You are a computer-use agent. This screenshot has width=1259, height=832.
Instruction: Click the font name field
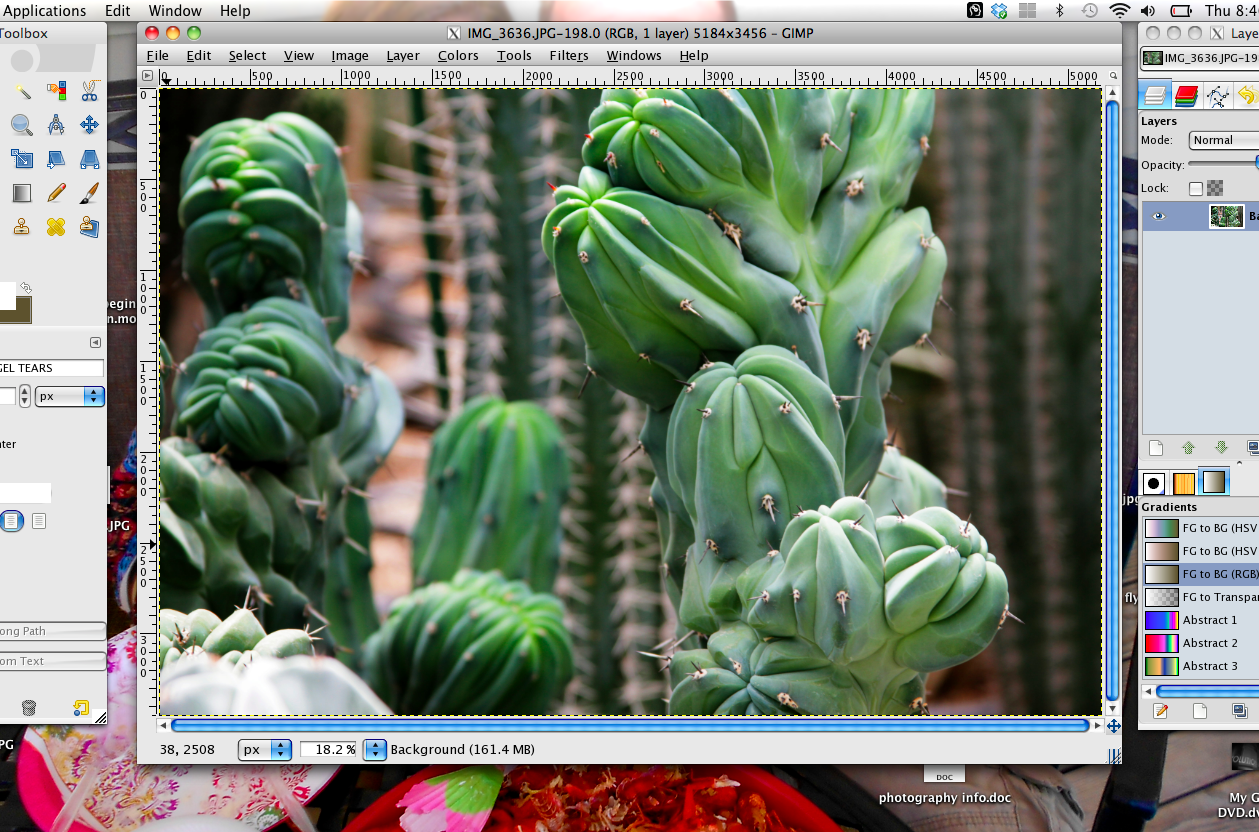tap(52, 368)
